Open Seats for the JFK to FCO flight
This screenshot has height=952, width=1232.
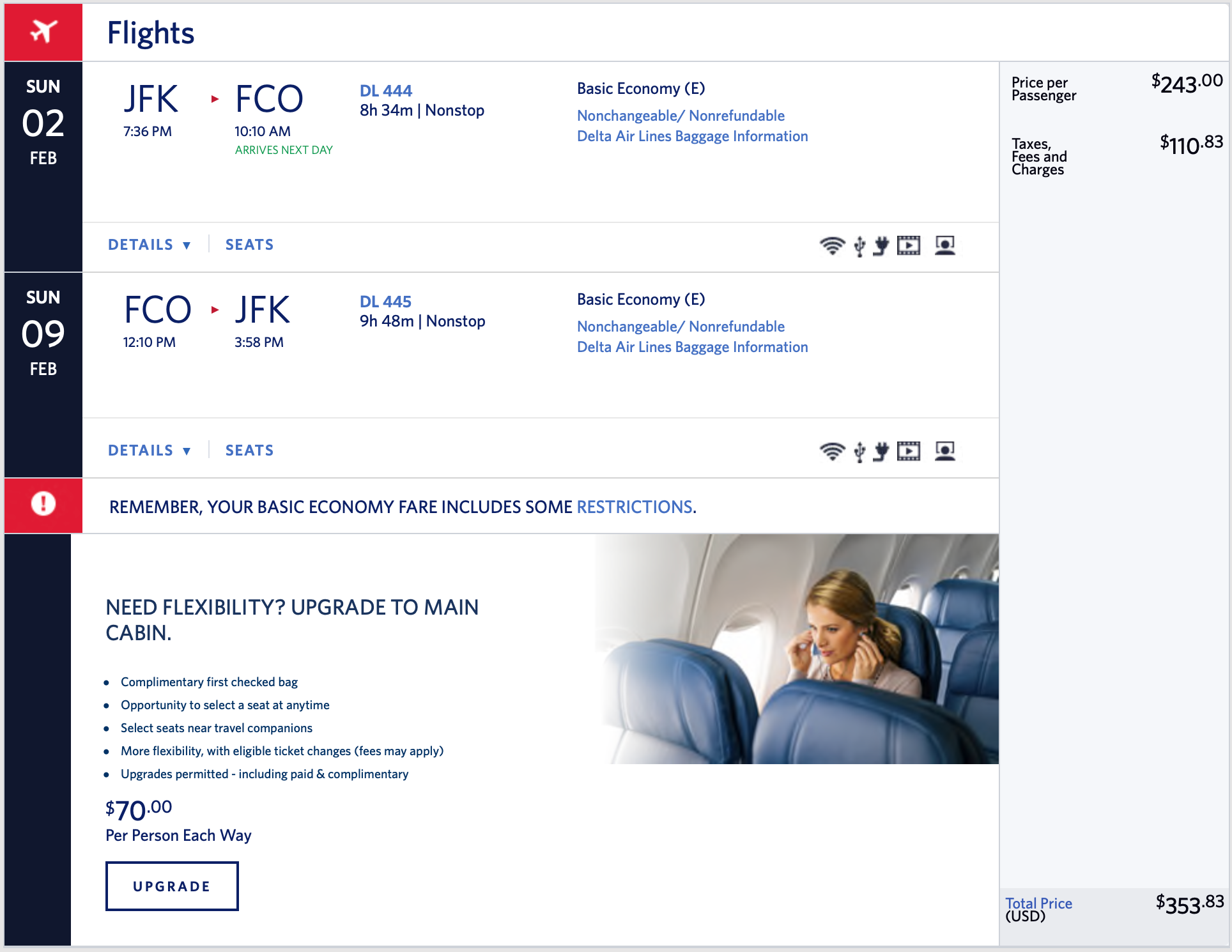(x=250, y=245)
